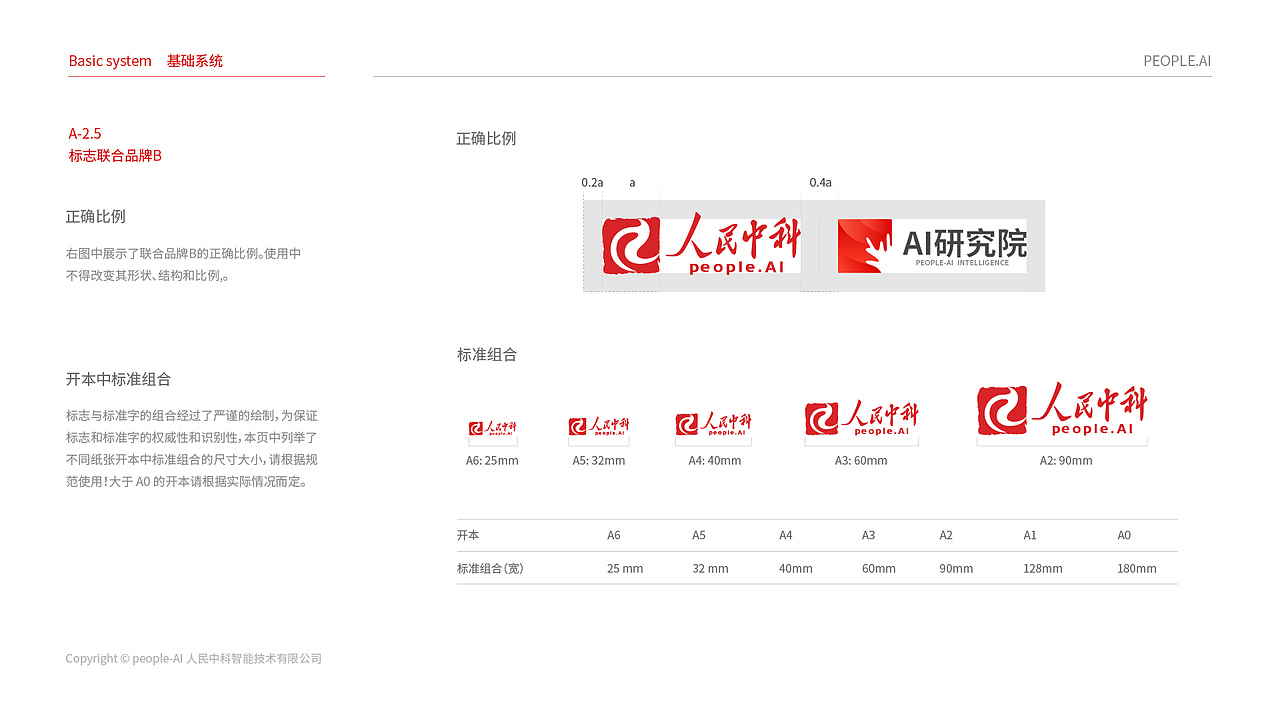
Task: Click table header cell 'A6'
Action: tap(614, 536)
